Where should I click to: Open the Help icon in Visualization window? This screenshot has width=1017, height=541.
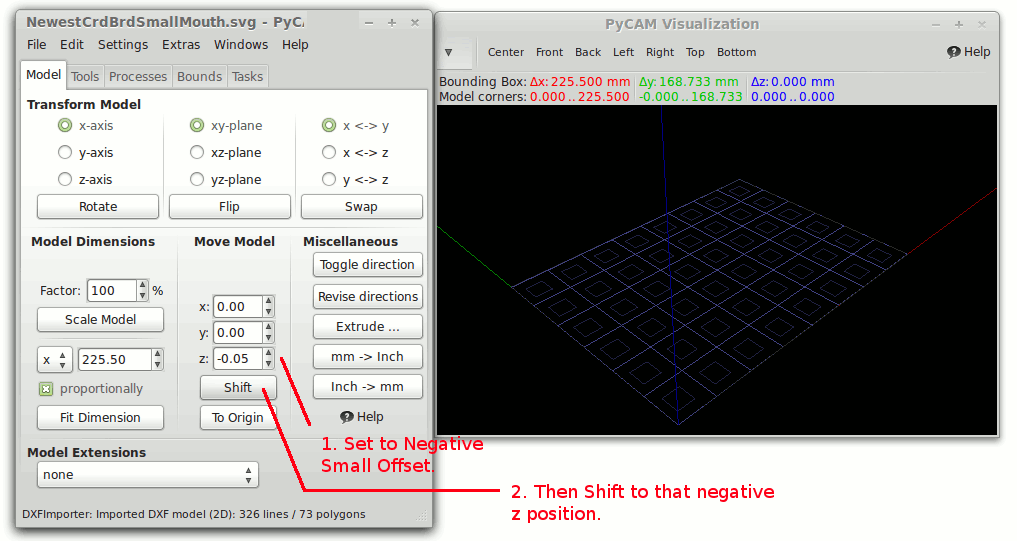(x=968, y=52)
